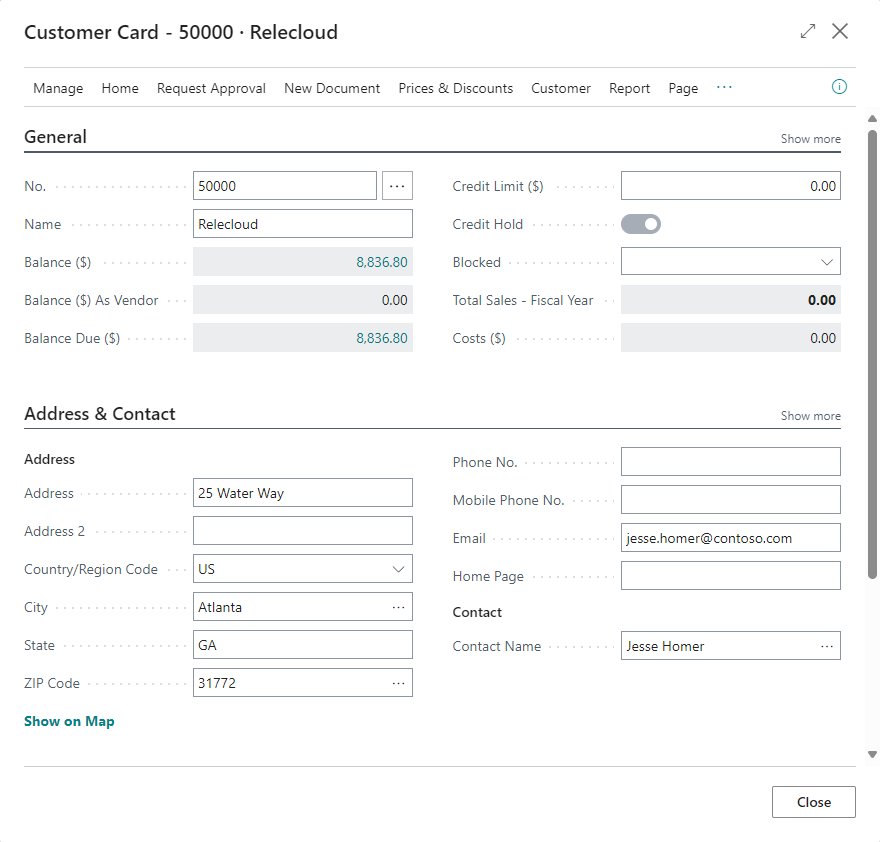Click the ZIP Code field text 31772
This screenshot has height=842, width=880.
tap(217, 683)
